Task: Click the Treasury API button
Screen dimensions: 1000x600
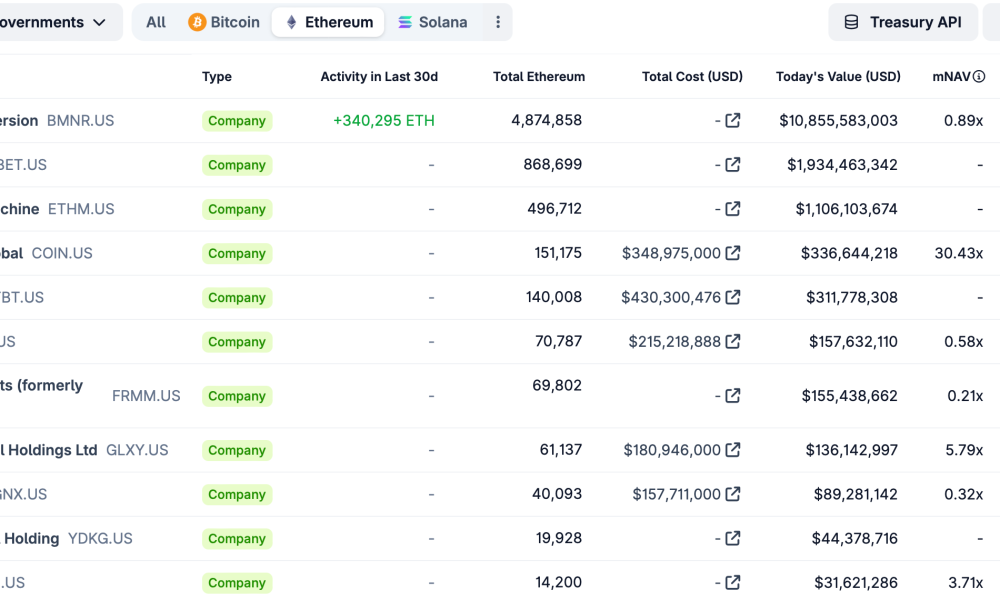Action: (903, 21)
